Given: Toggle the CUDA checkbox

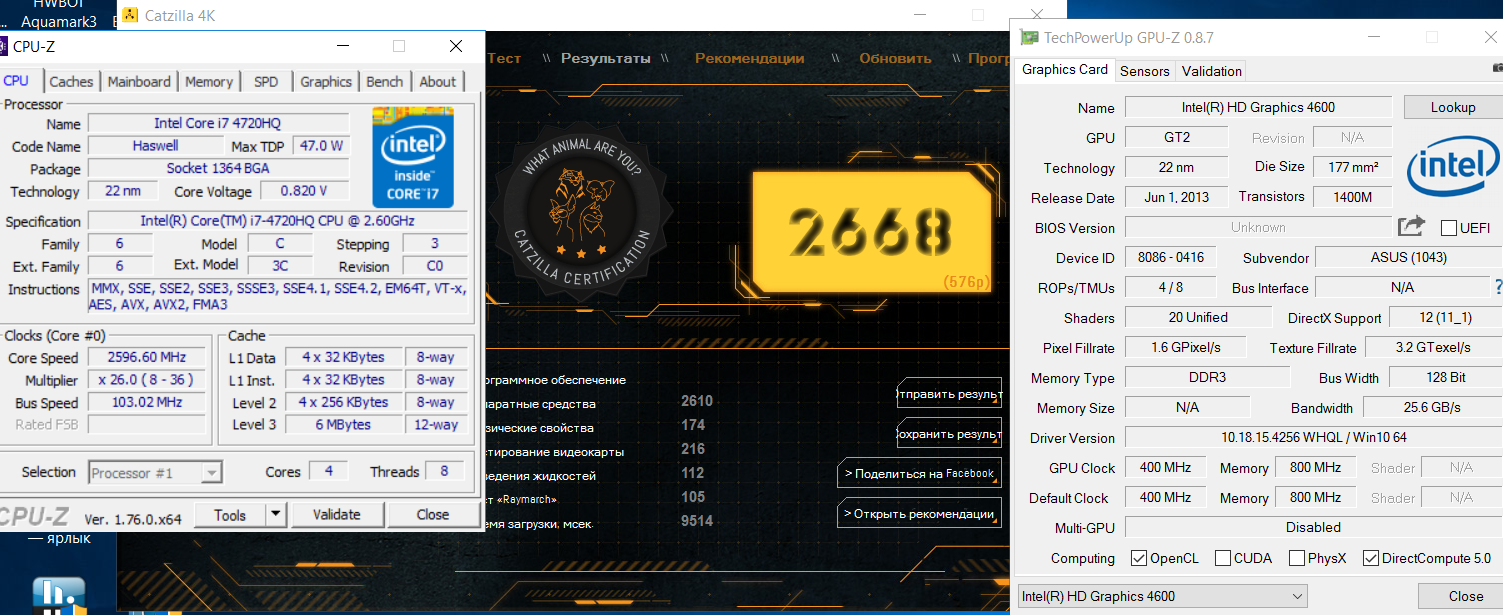Looking at the screenshot, I should [1222, 558].
